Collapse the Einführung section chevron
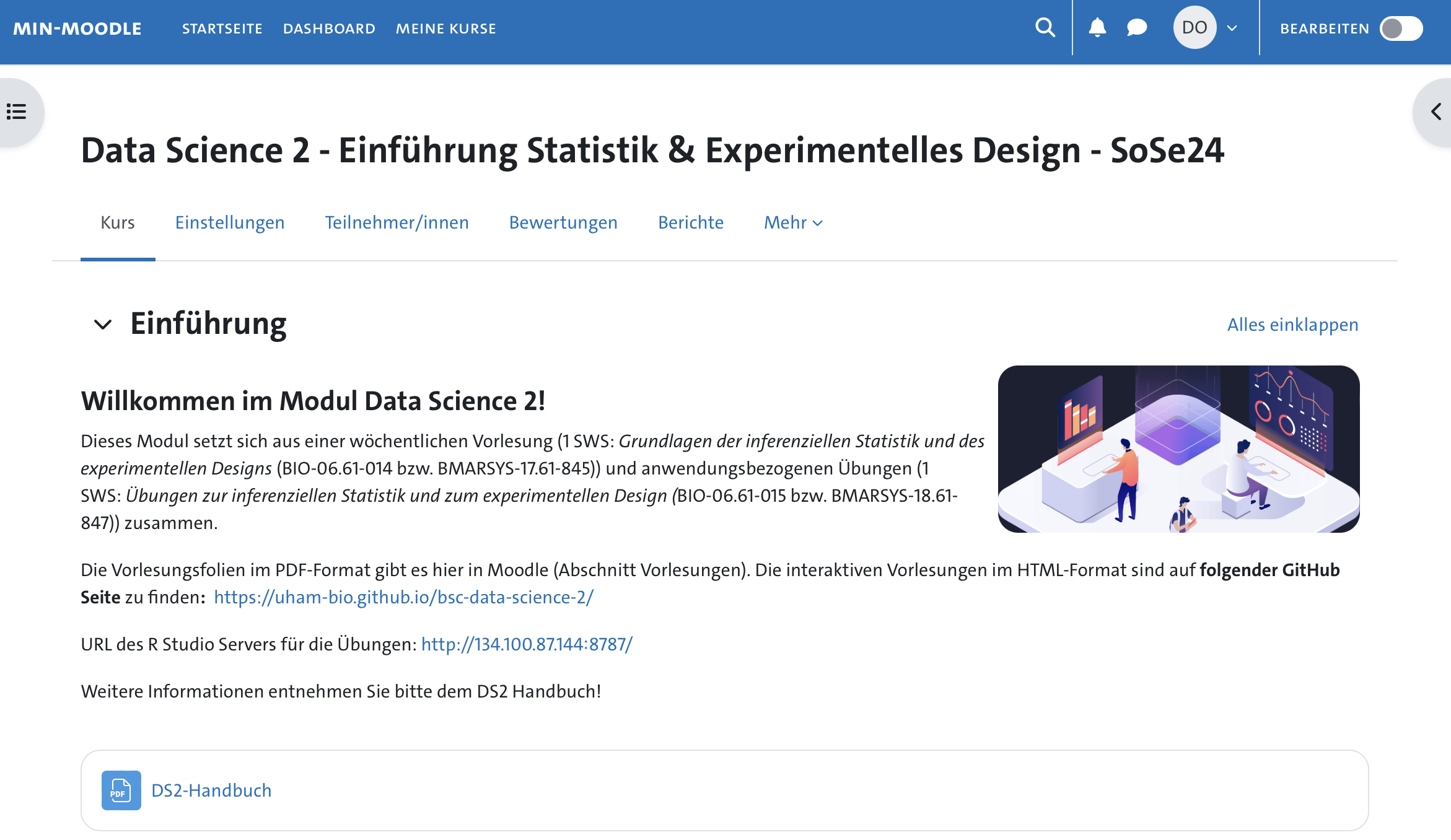Viewport: 1451px width, 840px height. click(103, 324)
